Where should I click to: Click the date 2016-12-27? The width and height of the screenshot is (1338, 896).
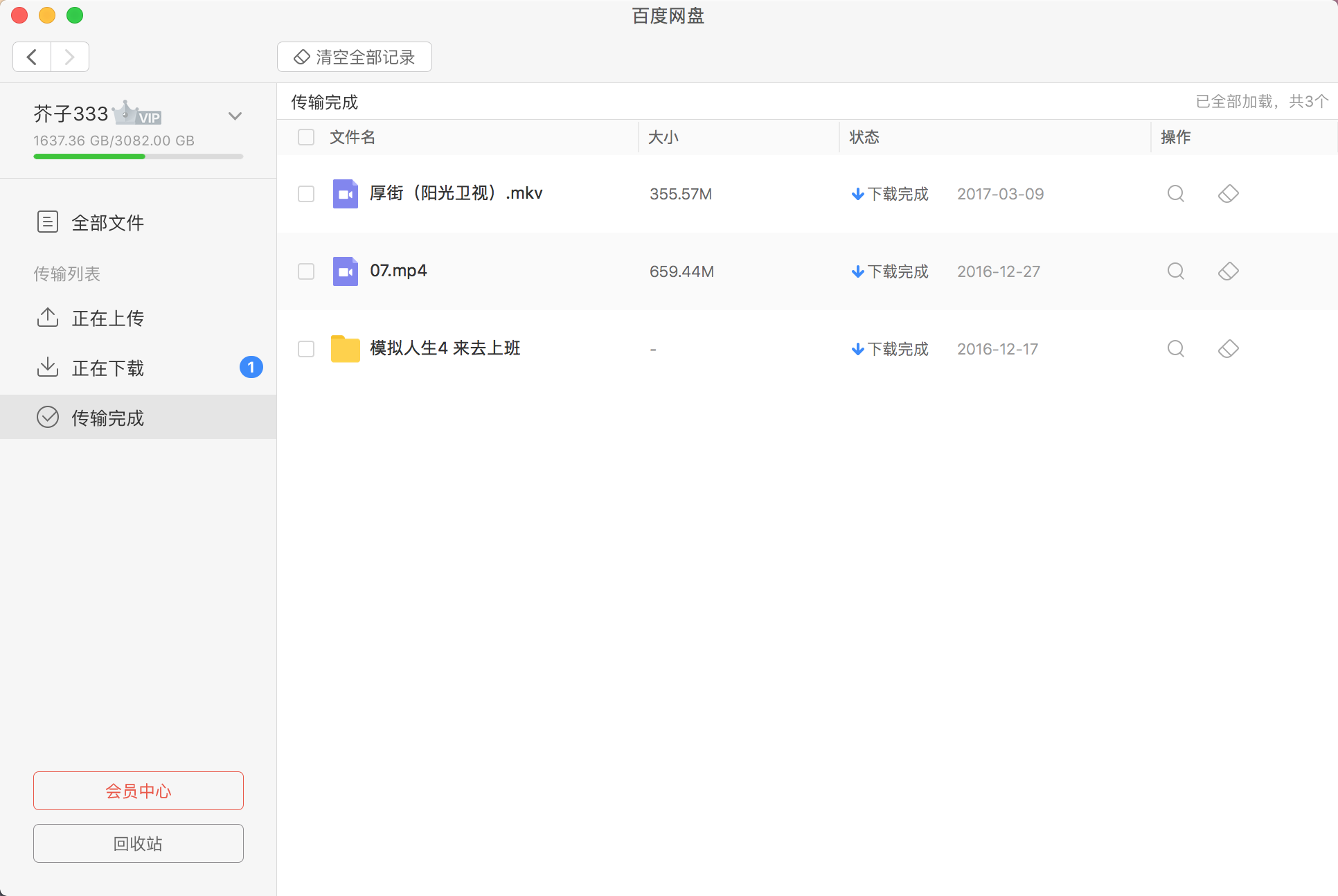pos(999,271)
